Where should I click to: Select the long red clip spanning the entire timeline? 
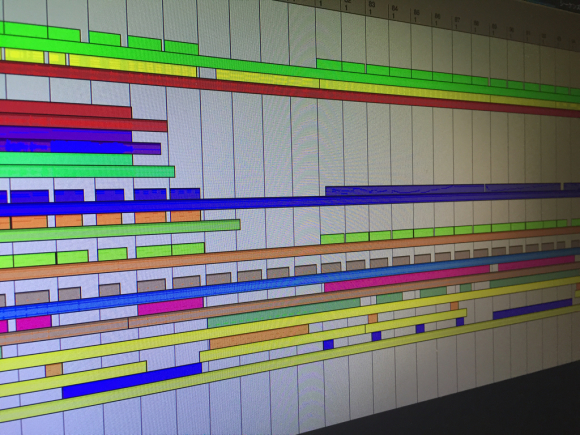(x=290, y=90)
